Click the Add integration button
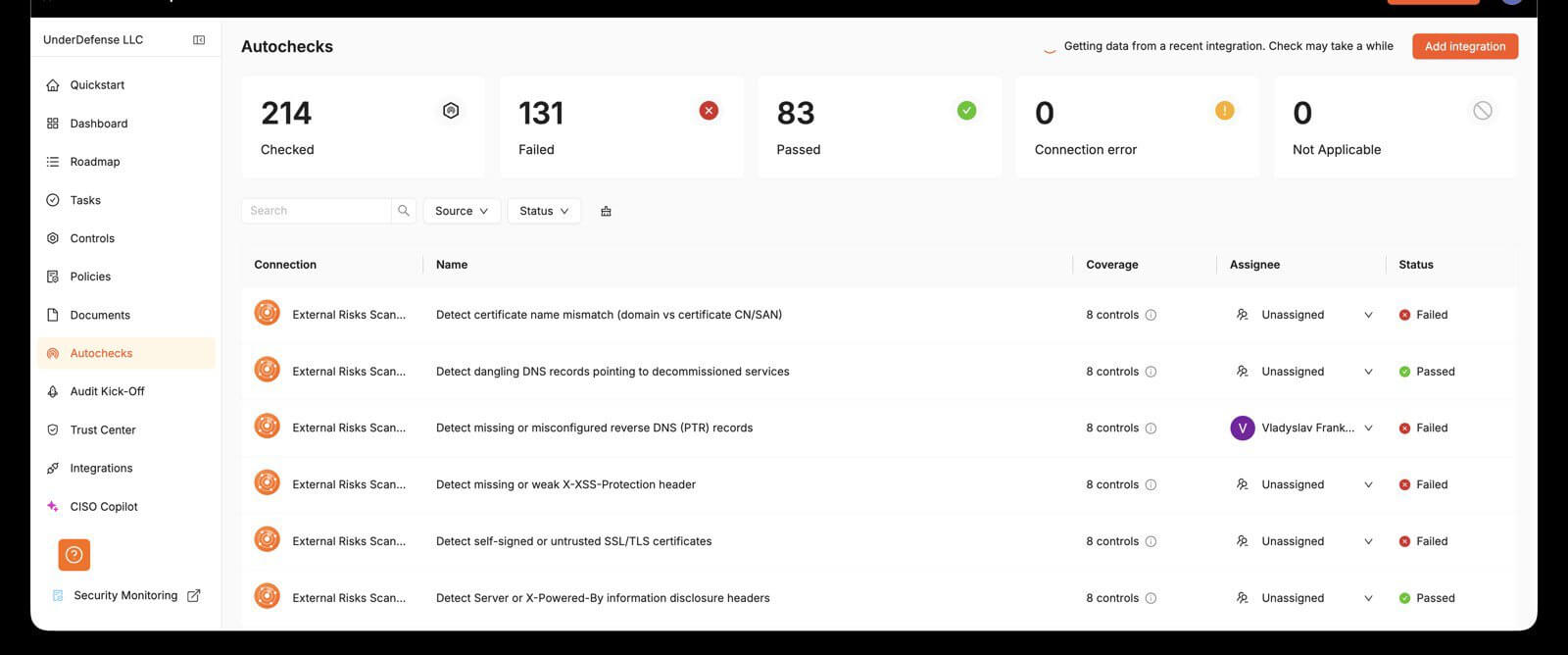Viewport: 1568px width, 655px height. tap(1465, 46)
